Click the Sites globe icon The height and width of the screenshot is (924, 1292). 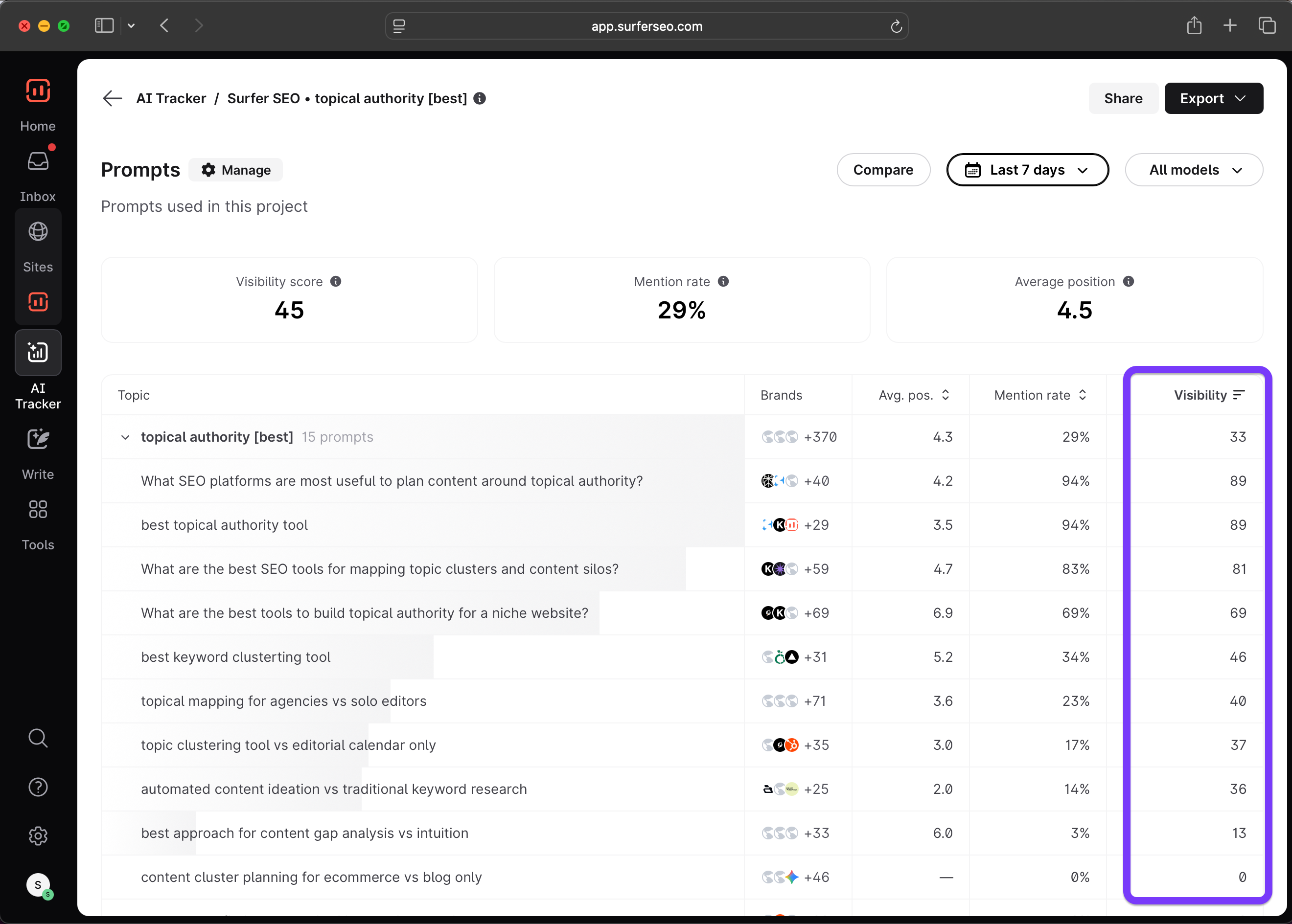pos(38,231)
